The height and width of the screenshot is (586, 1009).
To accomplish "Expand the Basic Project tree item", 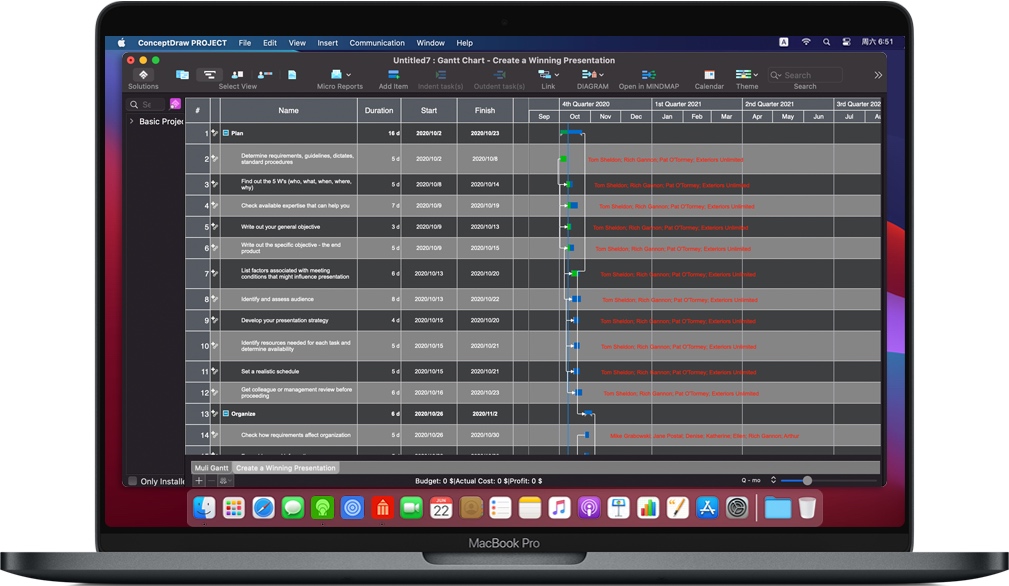I will (130, 121).
